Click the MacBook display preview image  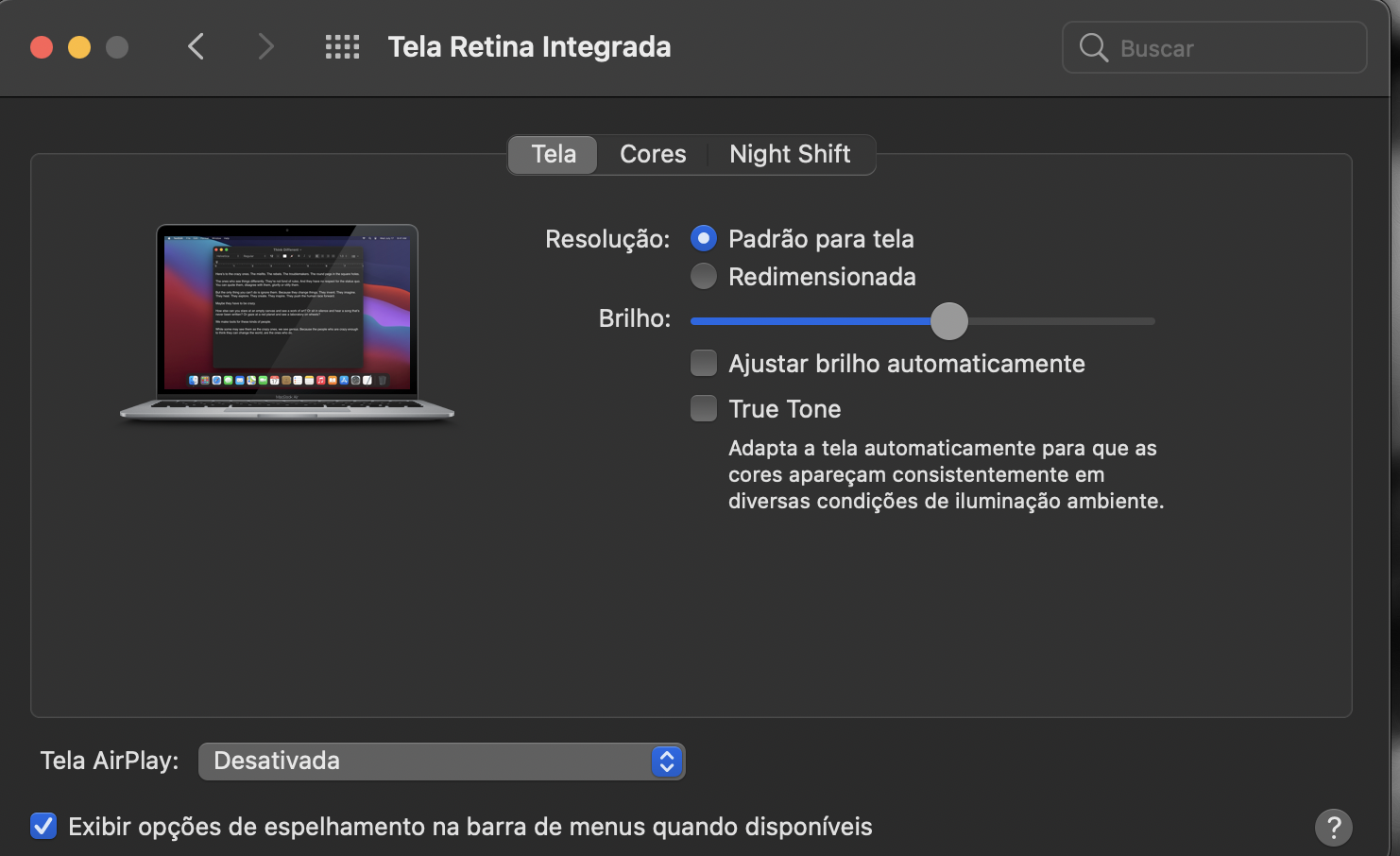point(287,321)
